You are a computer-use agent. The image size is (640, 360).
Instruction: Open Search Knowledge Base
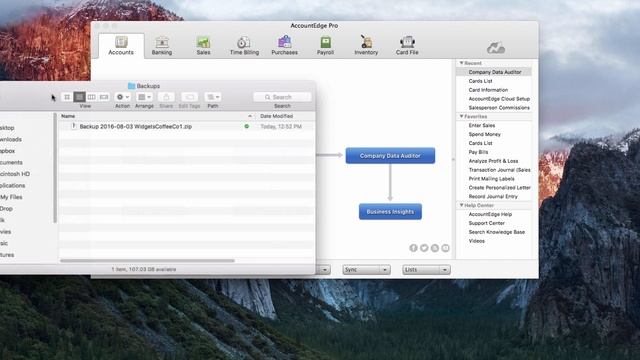497,232
